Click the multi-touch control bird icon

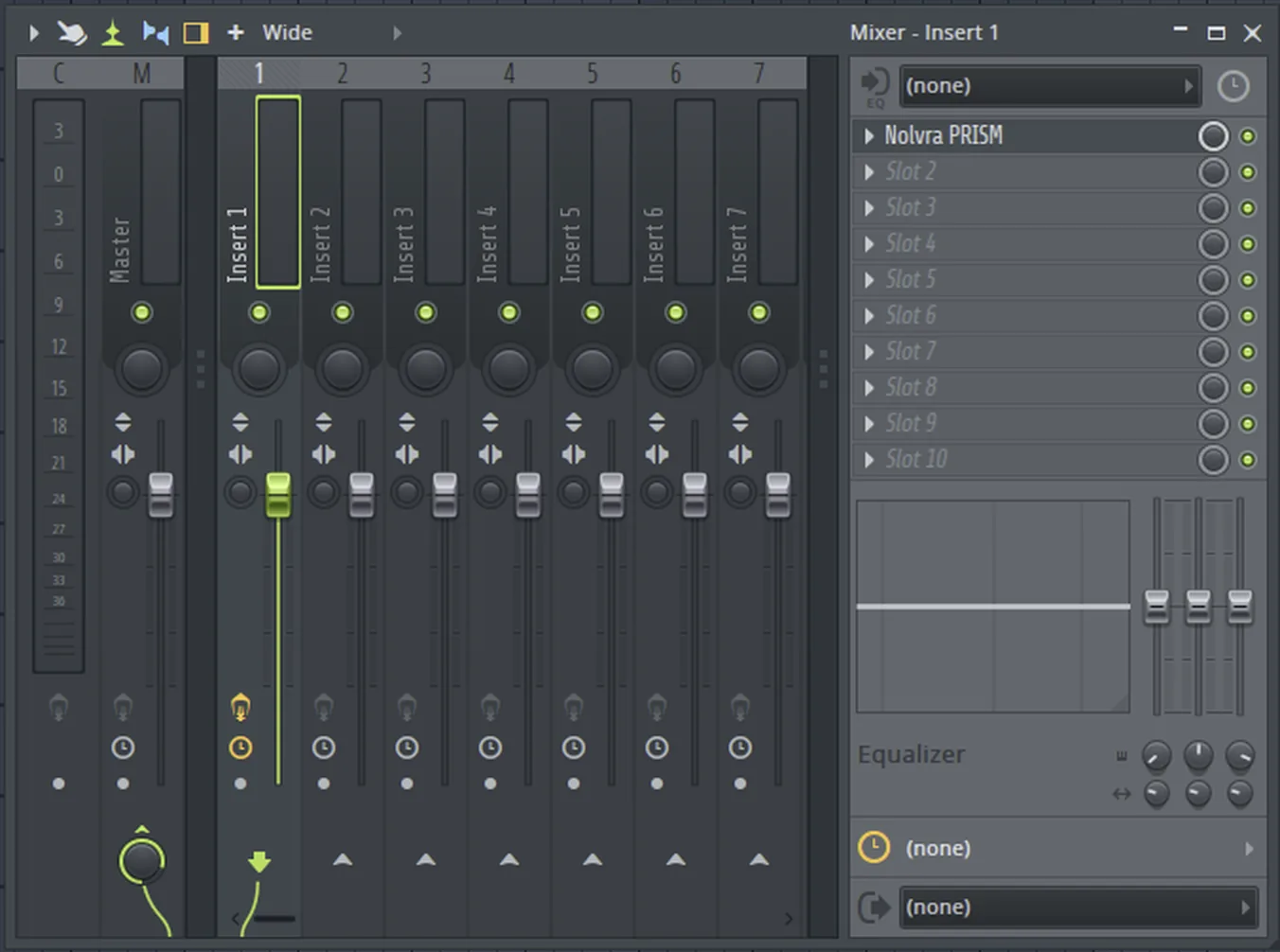(72, 33)
